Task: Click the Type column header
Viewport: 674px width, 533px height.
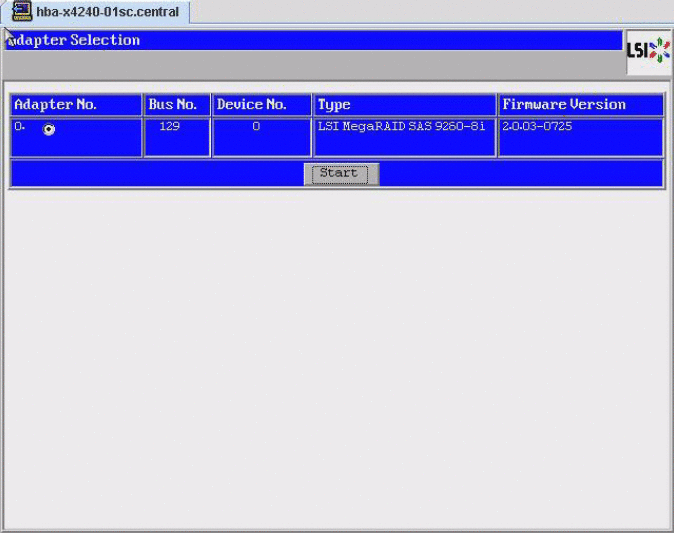Action: [404, 104]
